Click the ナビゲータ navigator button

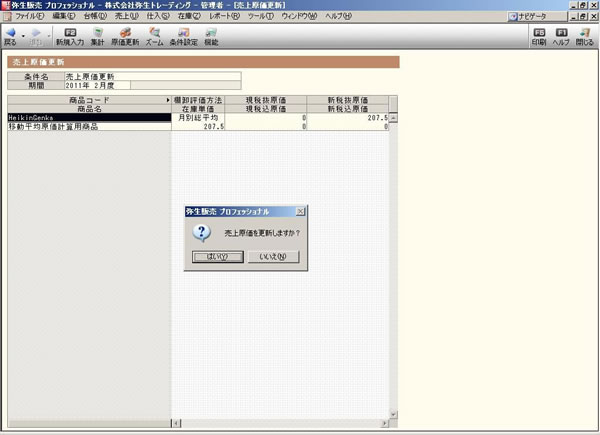click(537, 16)
